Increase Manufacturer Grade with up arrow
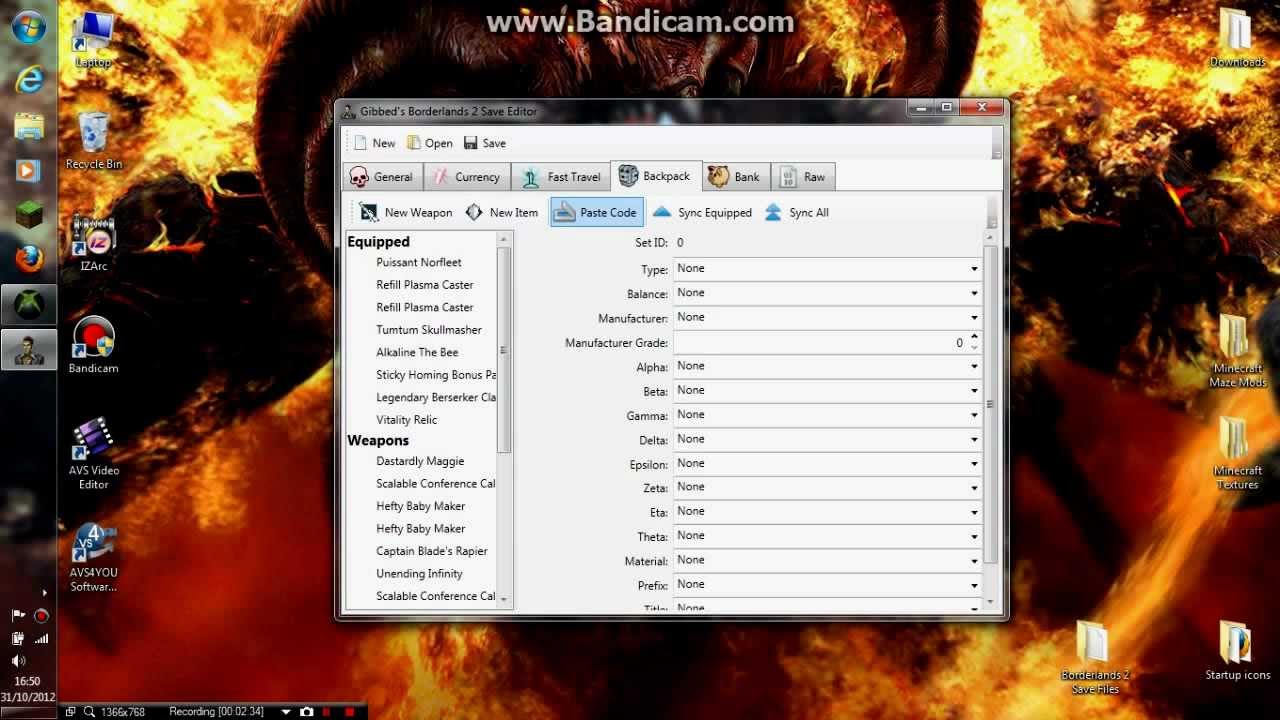This screenshot has width=1280, height=720. point(975,337)
